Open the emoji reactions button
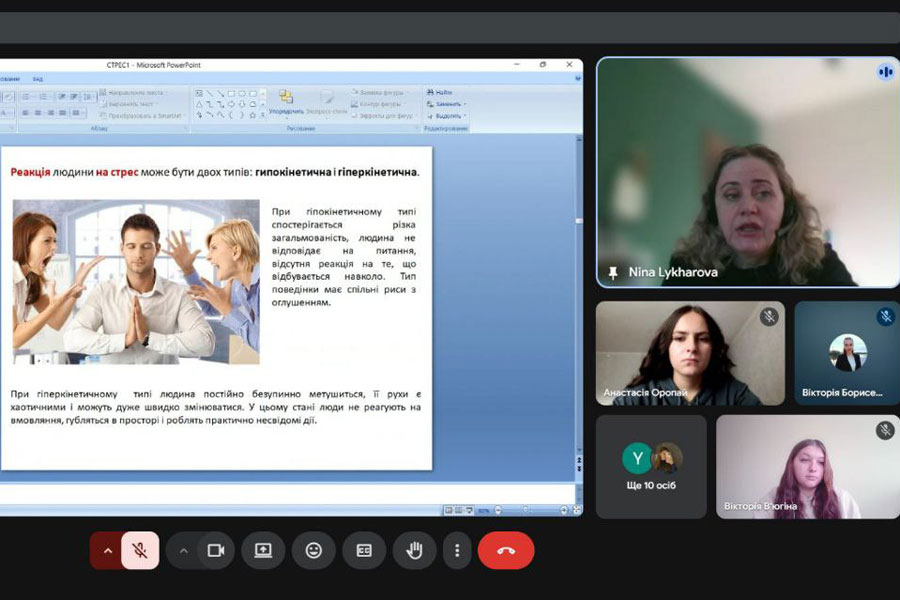The height and width of the screenshot is (600, 900). click(x=313, y=551)
